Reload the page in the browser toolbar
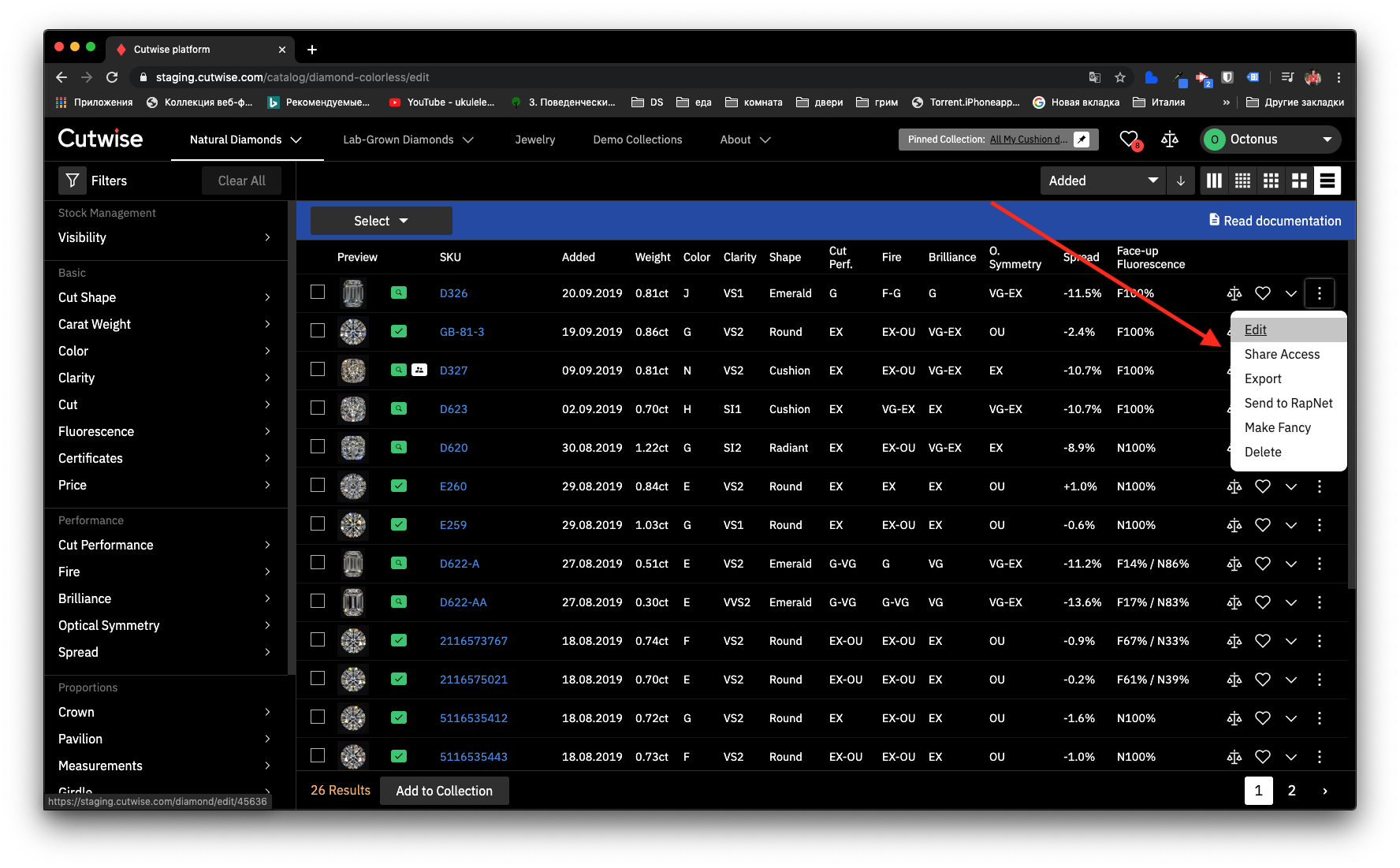1400x868 pixels. [x=112, y=77]
